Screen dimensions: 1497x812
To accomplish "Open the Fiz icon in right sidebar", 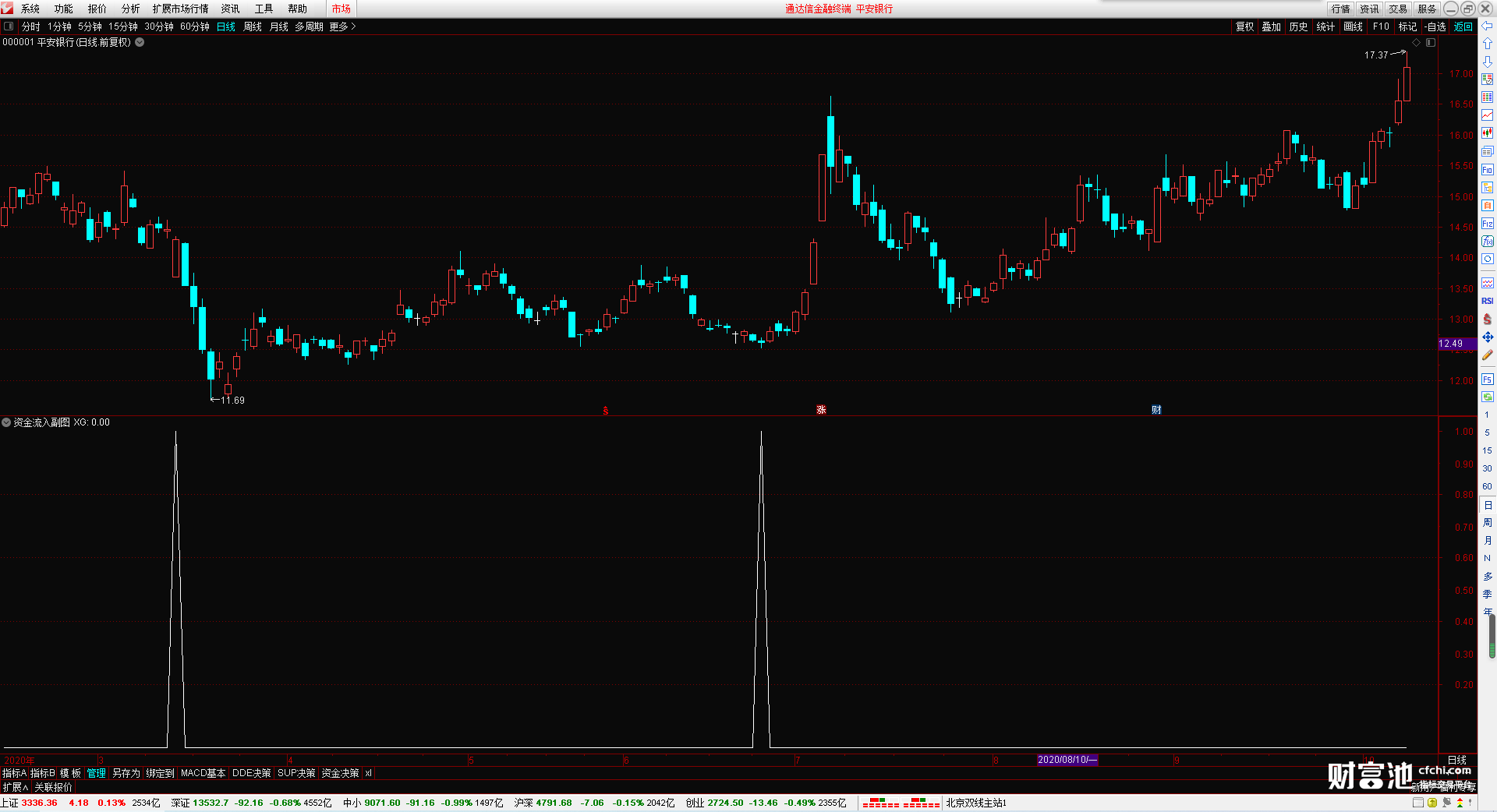I will [x=1487, y=224].
